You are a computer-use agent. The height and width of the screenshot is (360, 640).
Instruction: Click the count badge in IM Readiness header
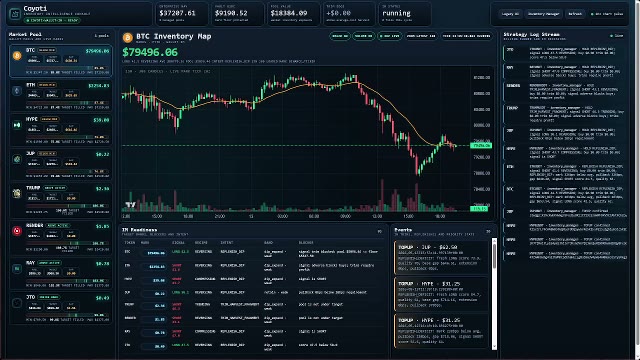point(380,231)
